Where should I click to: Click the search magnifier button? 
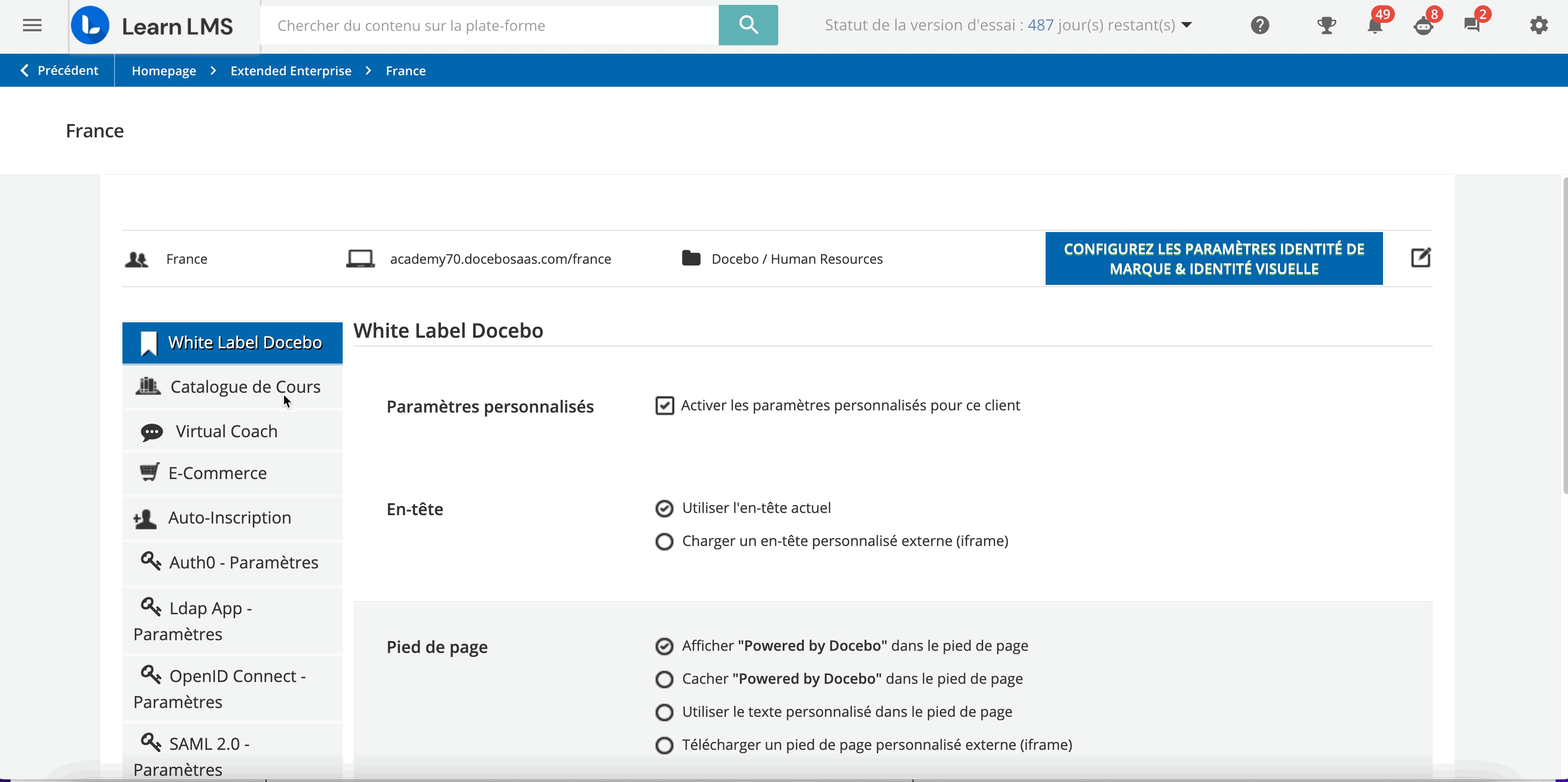pos(748,25)
